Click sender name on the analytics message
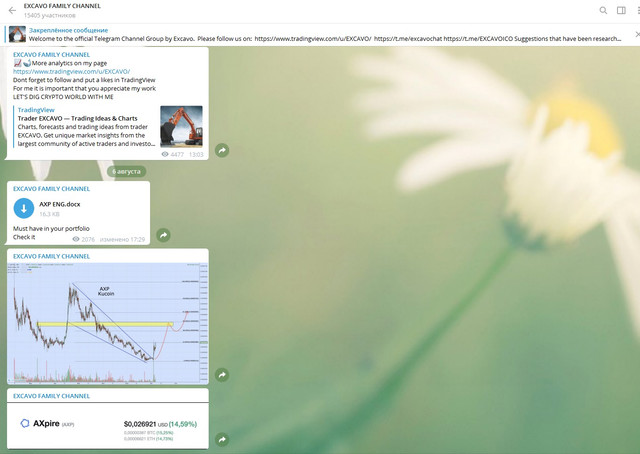The height and width of the screenshot is (454, 640). [x=51, y=55]
